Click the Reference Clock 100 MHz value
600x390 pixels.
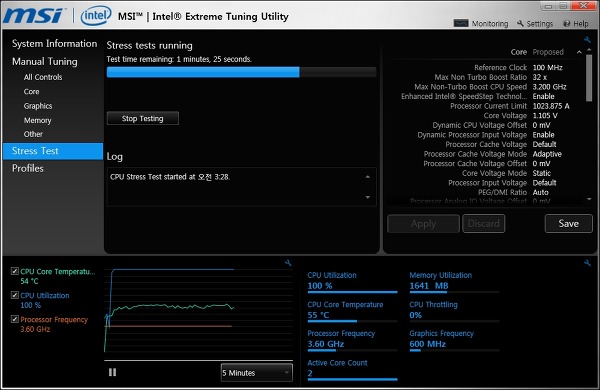tap(548, 68)
